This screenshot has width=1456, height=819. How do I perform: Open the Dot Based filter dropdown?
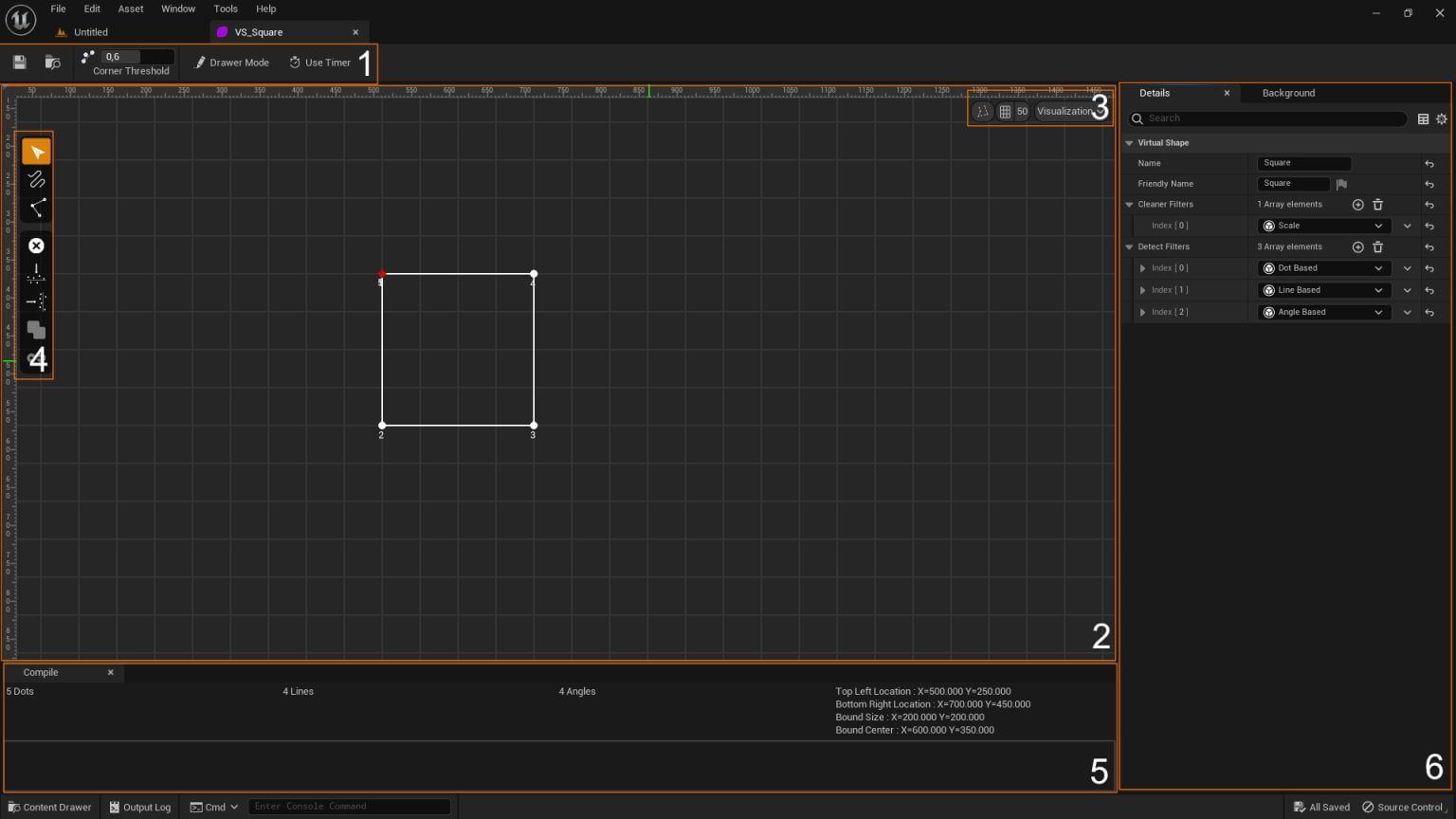[1324, 268]
